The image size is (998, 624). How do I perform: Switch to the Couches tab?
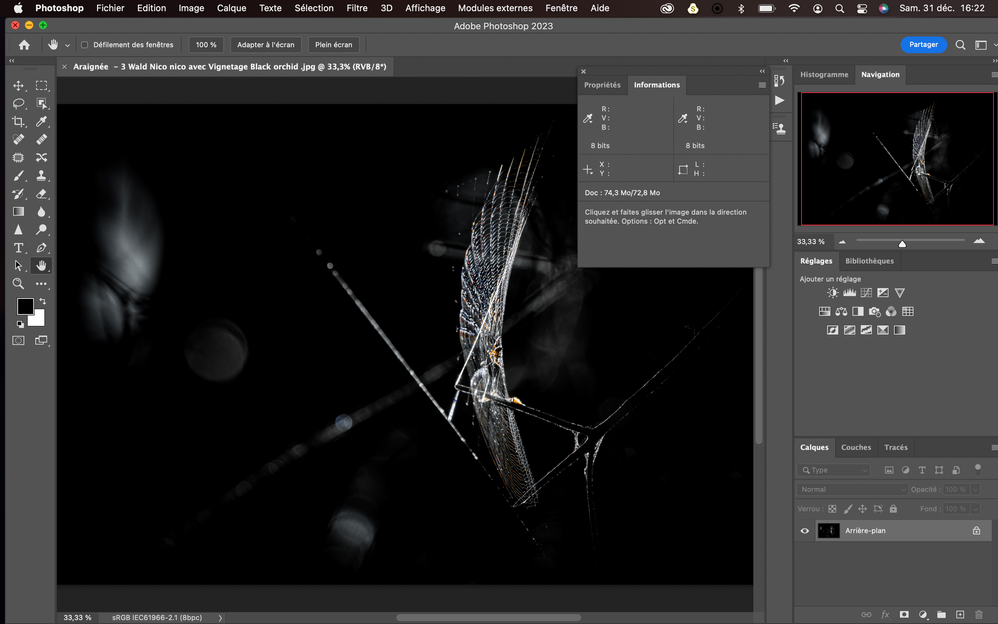[x=855, y=447]
